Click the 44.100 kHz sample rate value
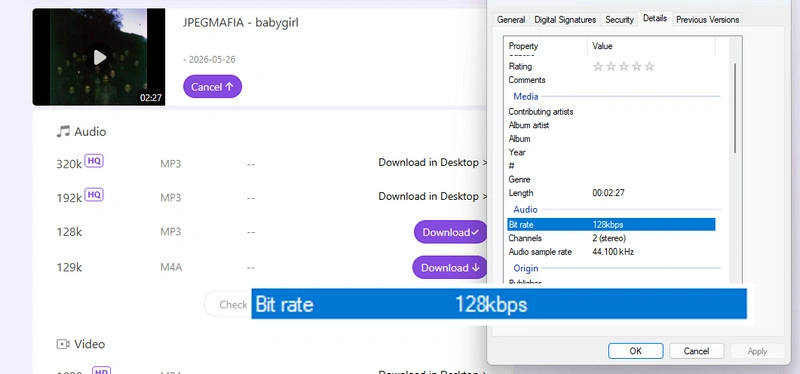 613,252
